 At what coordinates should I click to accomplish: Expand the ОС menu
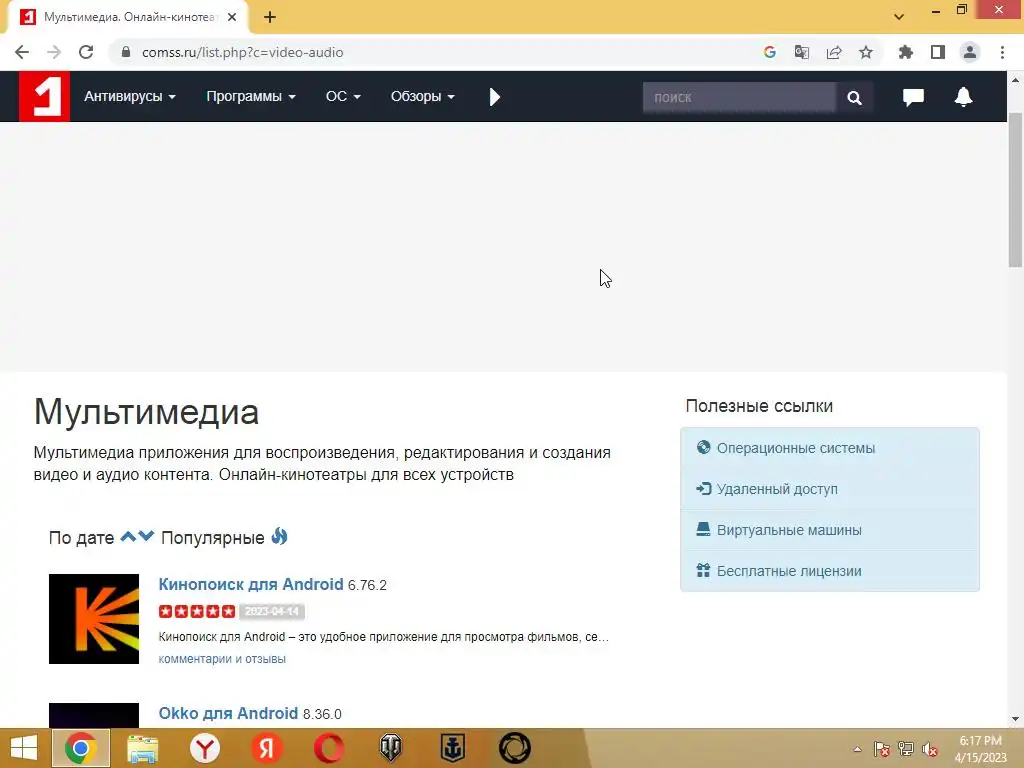point(343,97)
